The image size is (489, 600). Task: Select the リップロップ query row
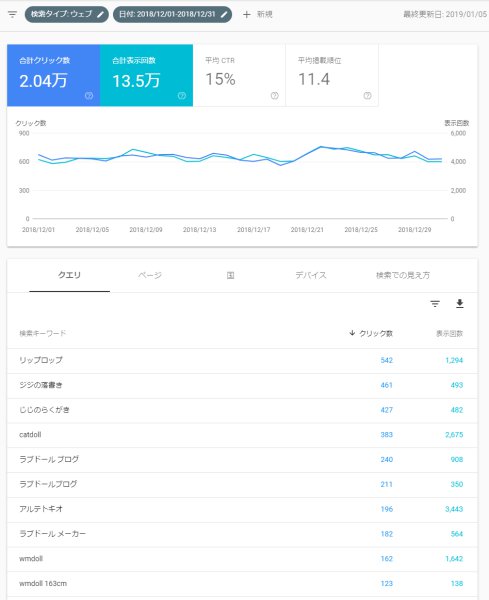(242, 360)
